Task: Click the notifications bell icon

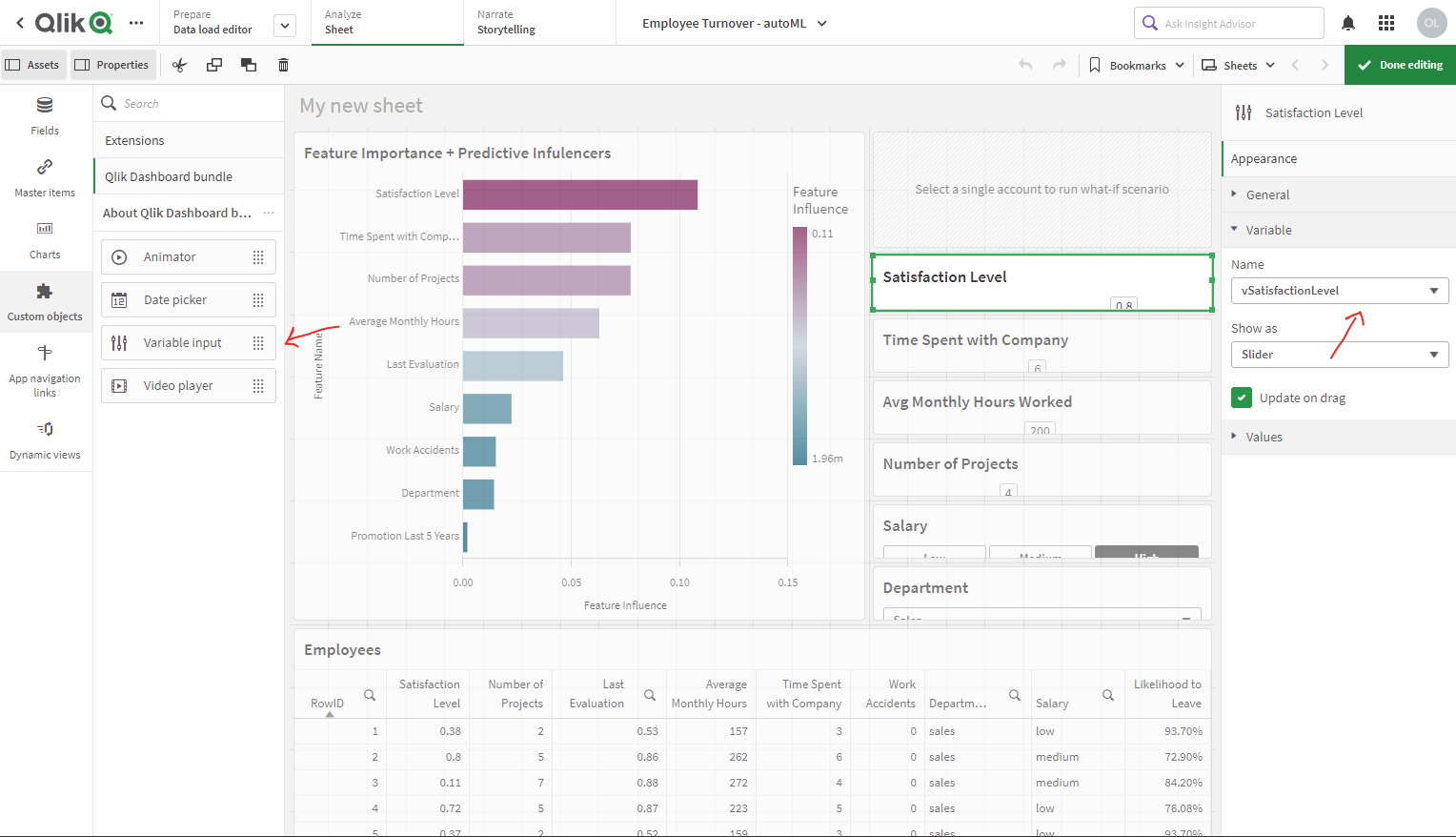Action: point(1348,23)
